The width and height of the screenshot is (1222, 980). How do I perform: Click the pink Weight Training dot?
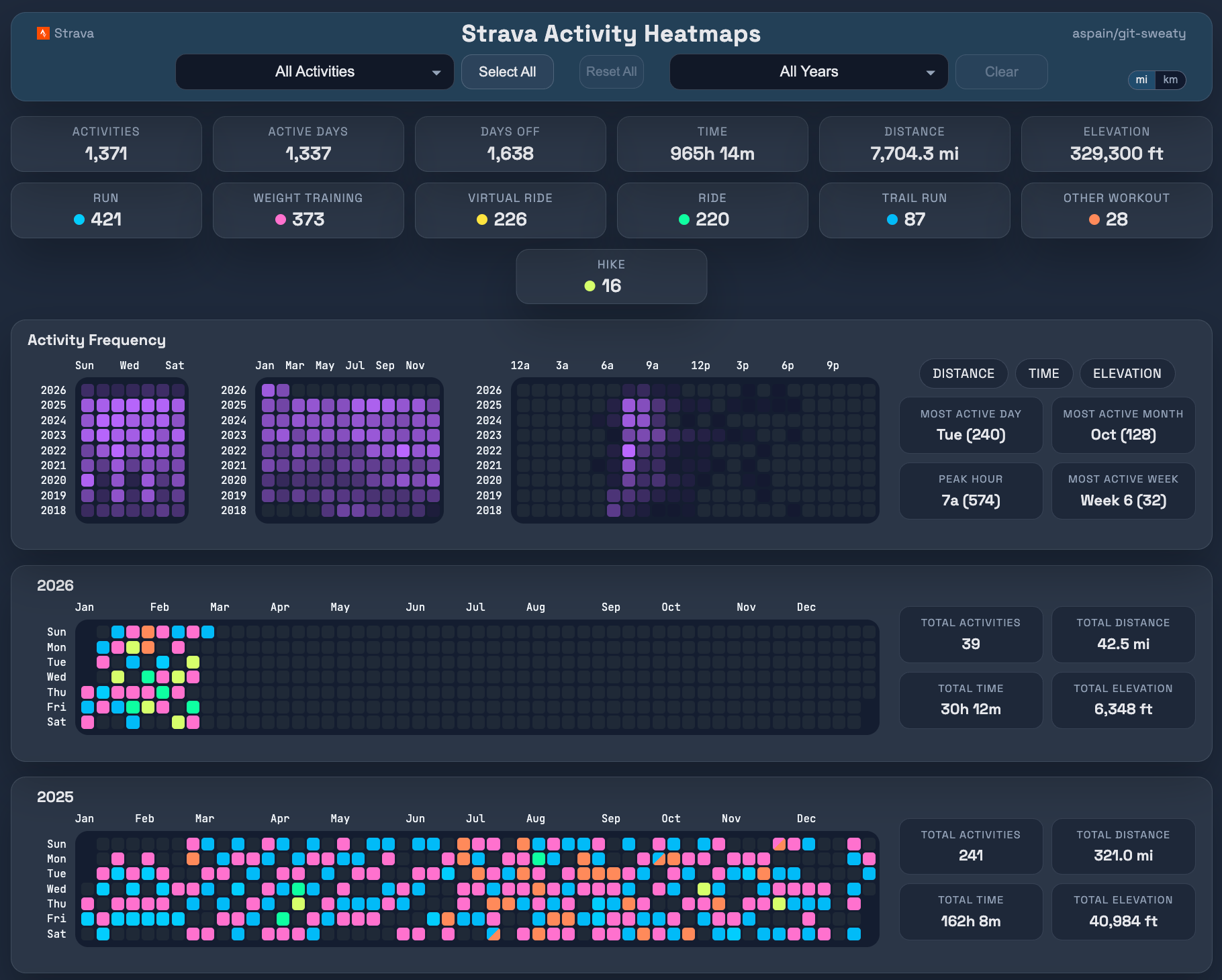pyautogui.click(x=281, y=219)
